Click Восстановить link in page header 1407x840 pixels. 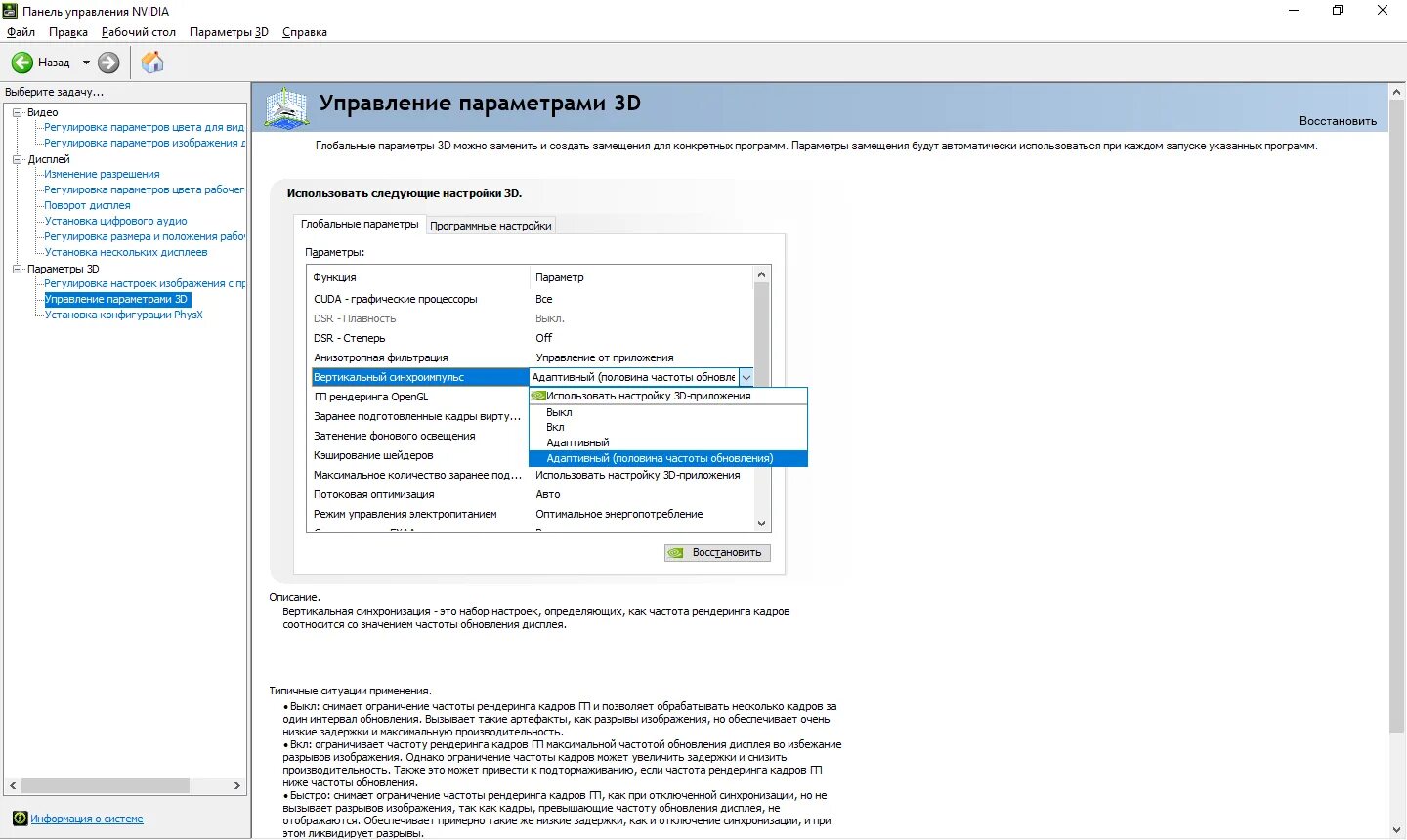[1338, 121]
